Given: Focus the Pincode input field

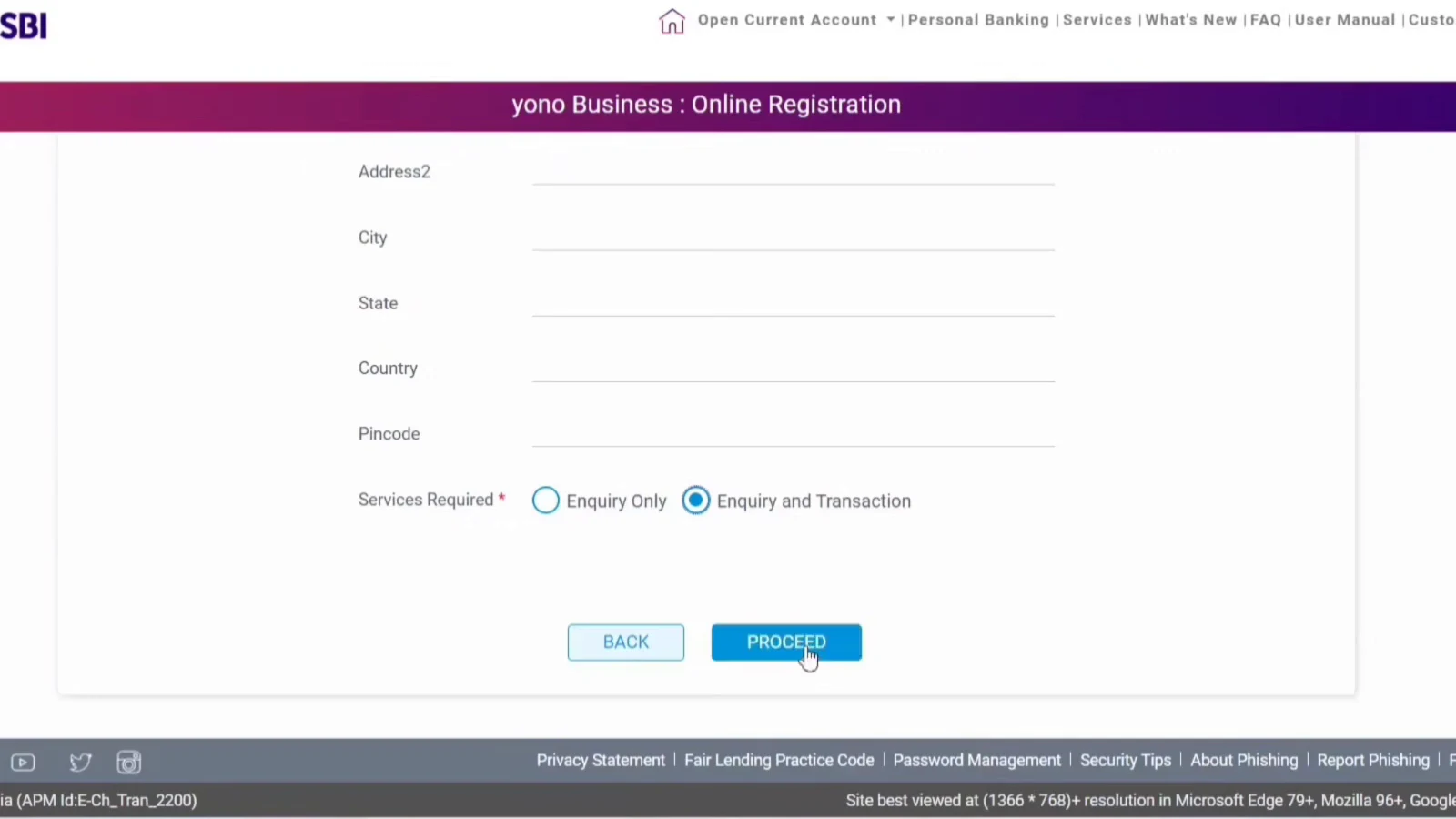Looking at the screenshot, I should click(794, 432).
